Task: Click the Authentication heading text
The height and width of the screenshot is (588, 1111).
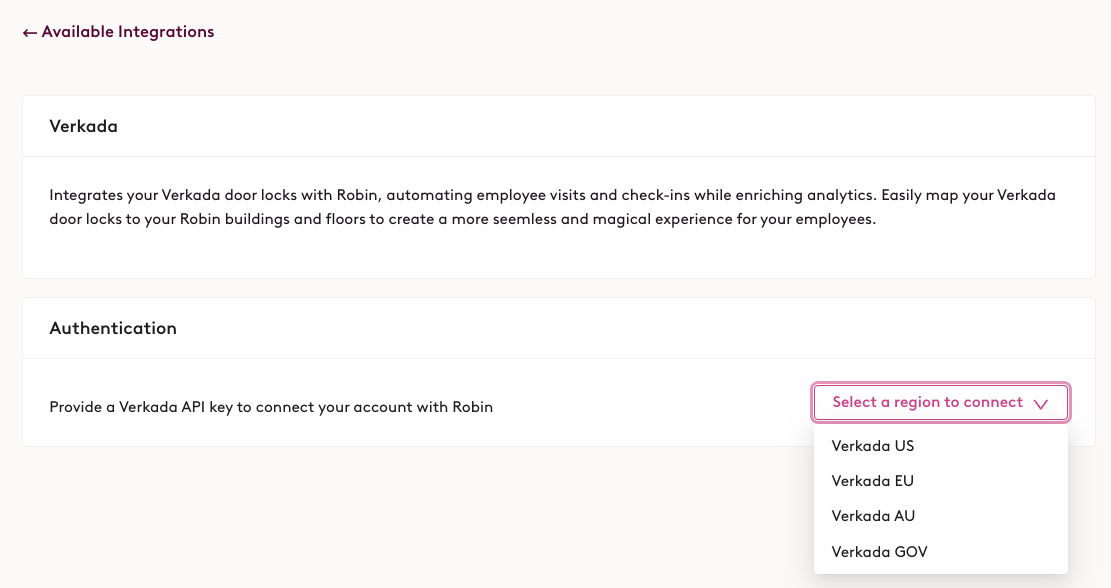Action: click(113, 328)
